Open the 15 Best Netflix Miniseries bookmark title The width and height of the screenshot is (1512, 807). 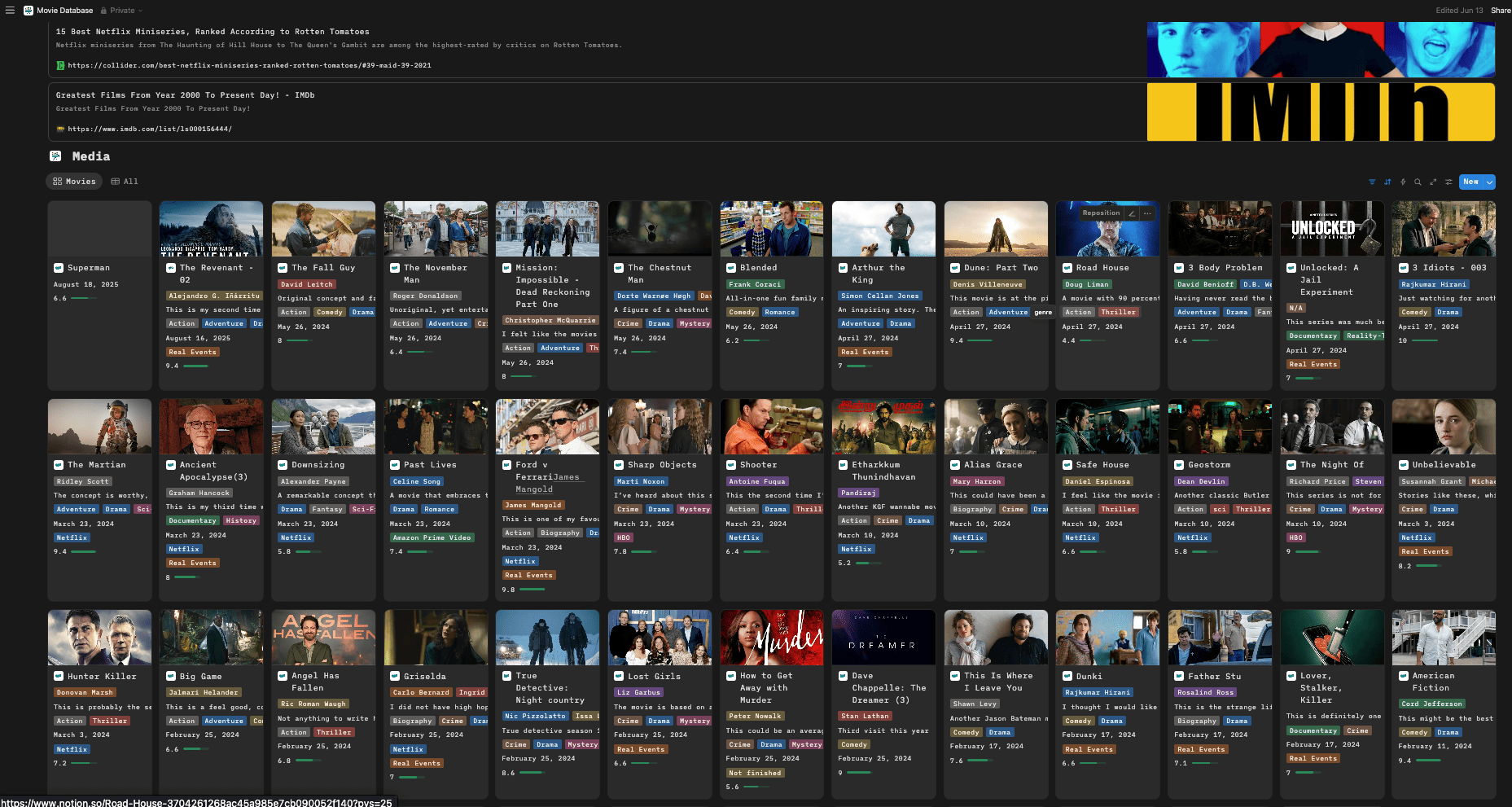point(213,32)
